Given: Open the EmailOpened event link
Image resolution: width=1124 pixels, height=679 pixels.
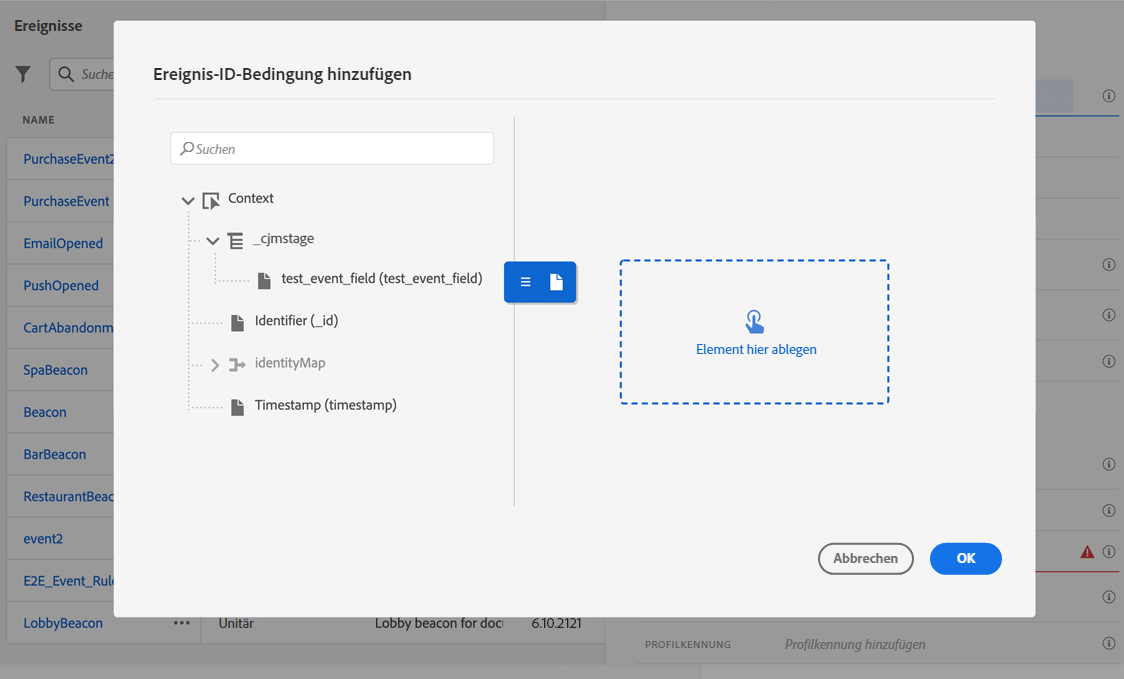Looking at the screenshot, I should 63,243.
